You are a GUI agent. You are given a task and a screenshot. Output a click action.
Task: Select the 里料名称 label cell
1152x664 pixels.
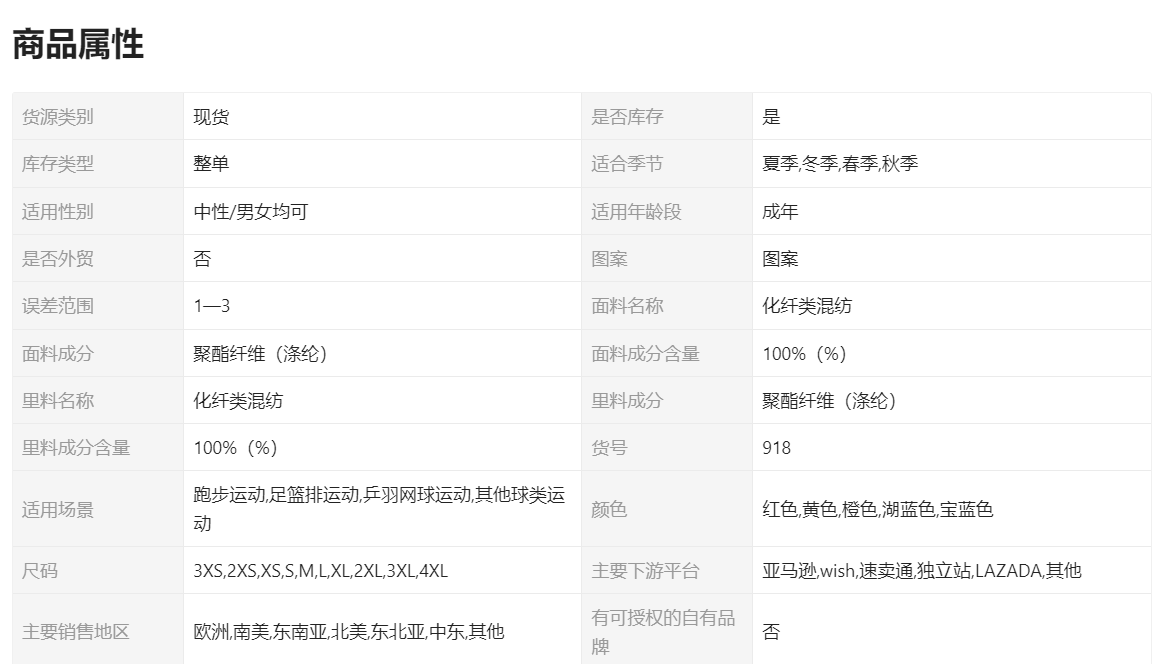(x=58, y=401)
